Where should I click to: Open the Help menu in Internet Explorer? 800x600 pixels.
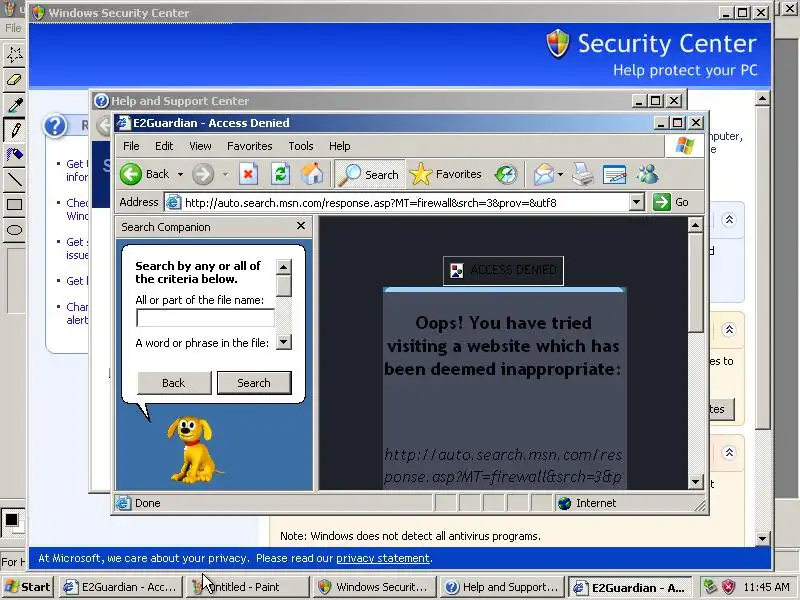[x=339, y=146]
